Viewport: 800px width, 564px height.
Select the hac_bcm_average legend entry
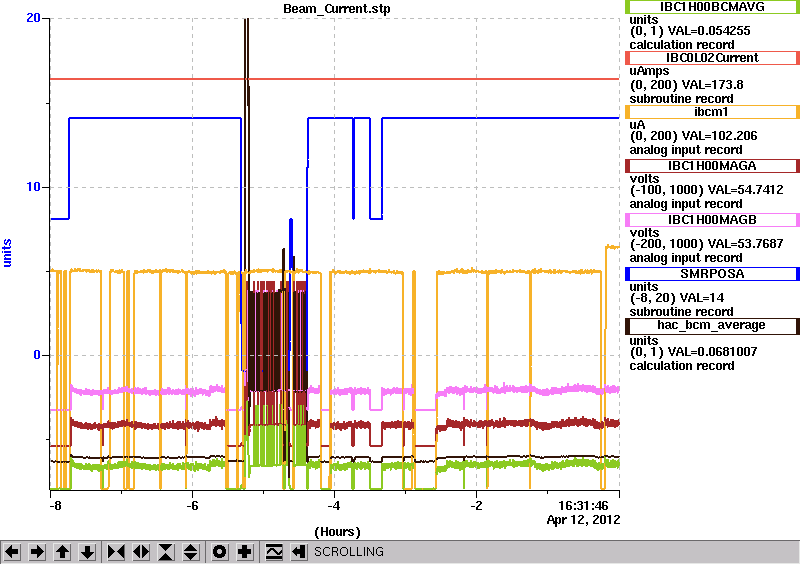(x=712, y=326)
